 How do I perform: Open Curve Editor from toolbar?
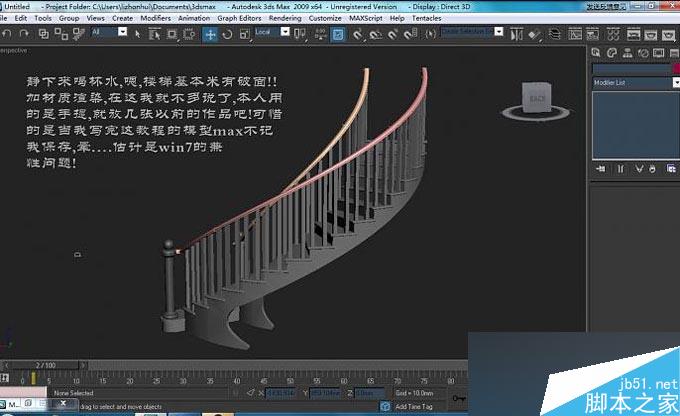[575, 34]
